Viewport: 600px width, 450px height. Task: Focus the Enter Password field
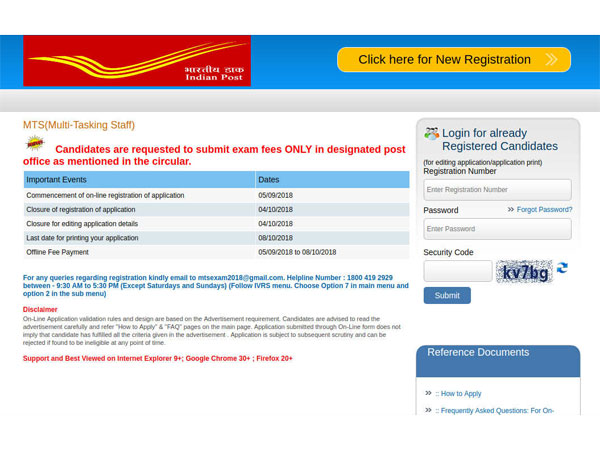pos(497,229)
